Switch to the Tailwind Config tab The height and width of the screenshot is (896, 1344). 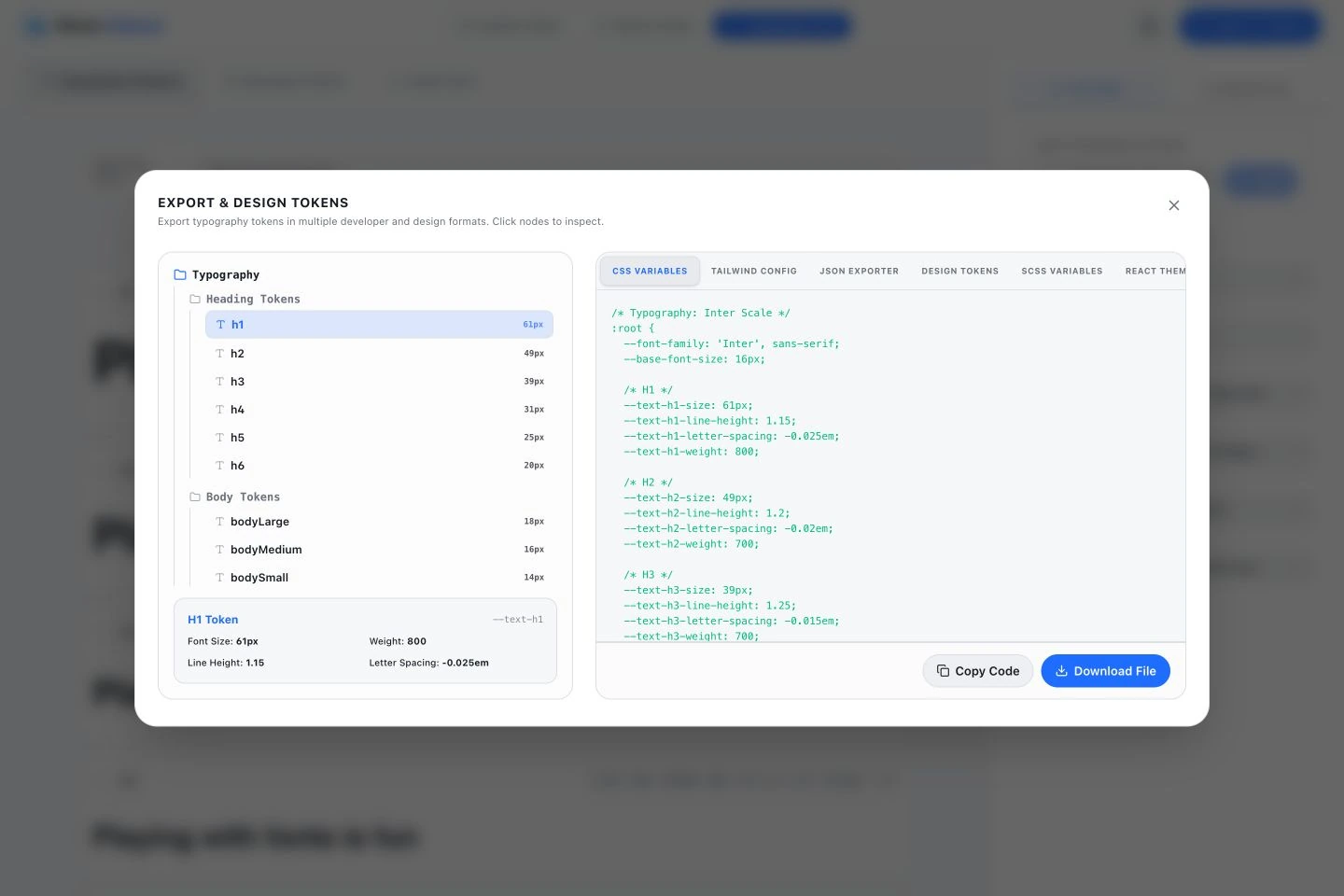tap(754, 272)
